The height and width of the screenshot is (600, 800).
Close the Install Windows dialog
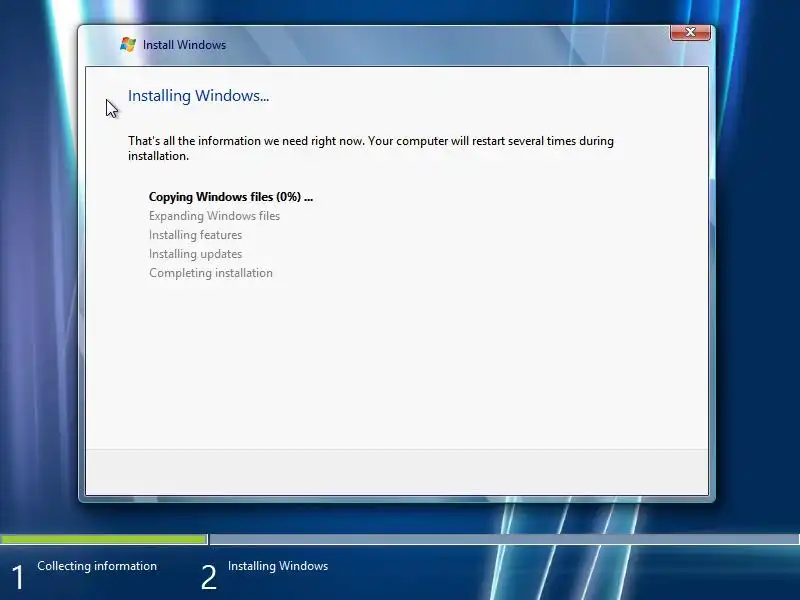690,32
